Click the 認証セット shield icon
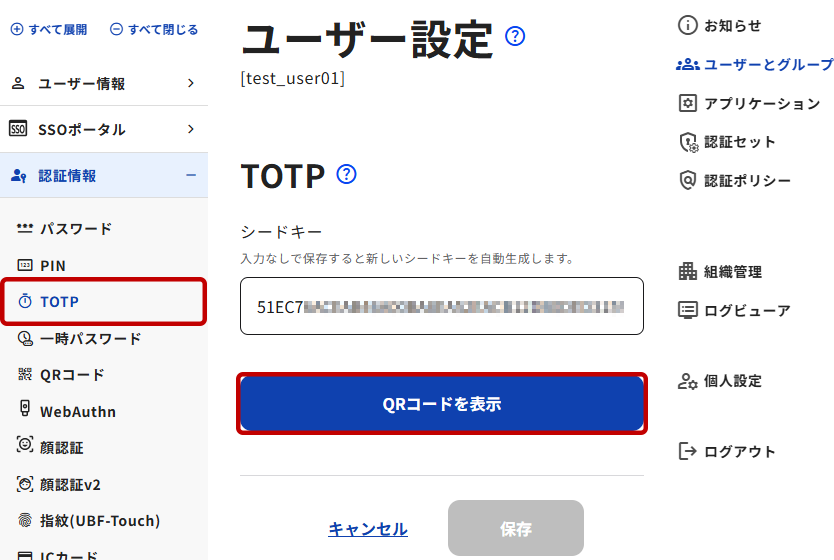The height and width of the screenshot is (560, 834). tap(687, 142)
